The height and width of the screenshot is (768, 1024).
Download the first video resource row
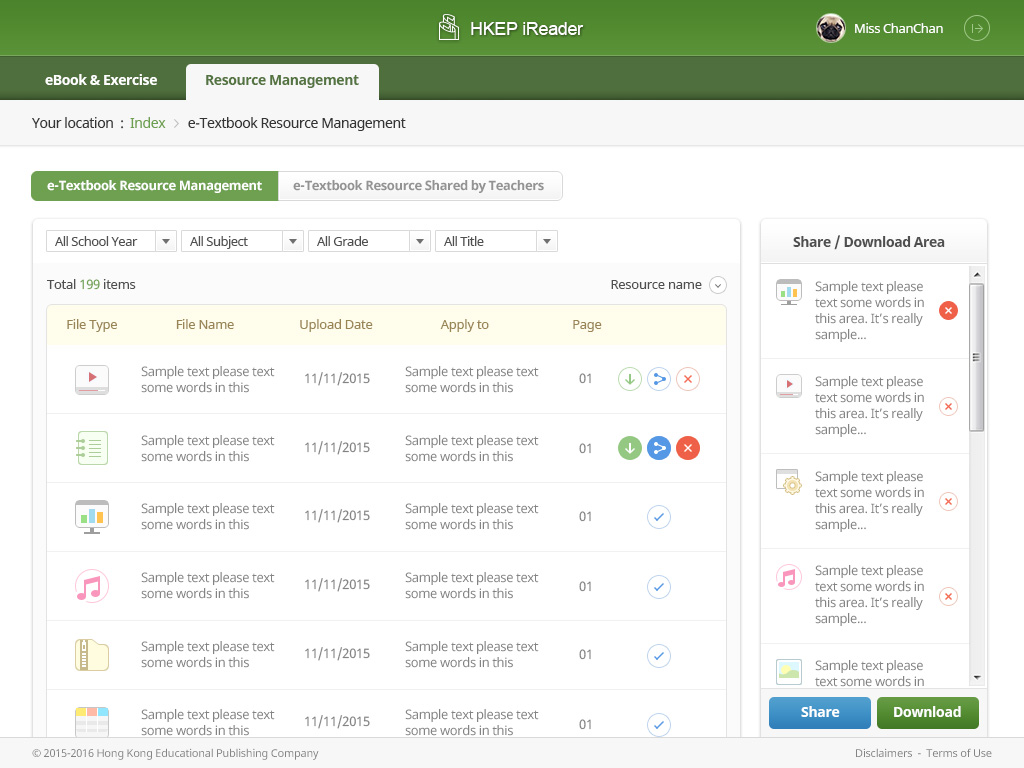tap(629, 379)
